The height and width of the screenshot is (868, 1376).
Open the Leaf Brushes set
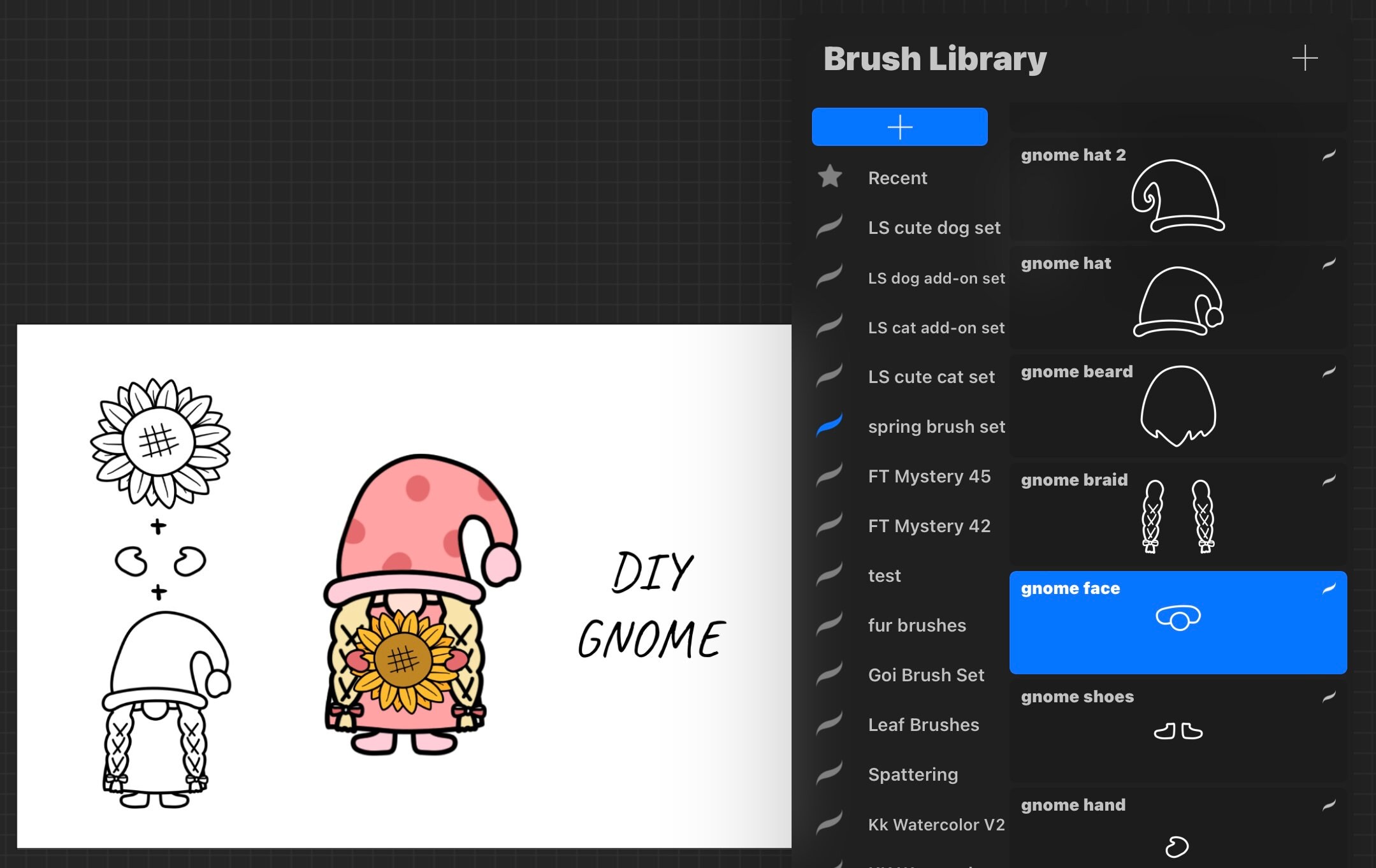tap(910, 725)
